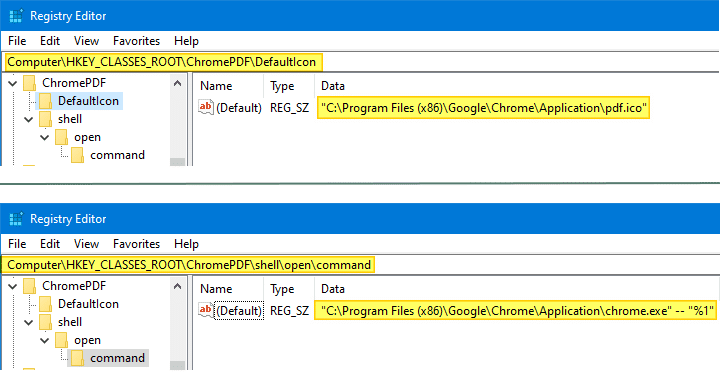Click the string value icon in top window
This screenshot has width=720, height=373.
206,107
